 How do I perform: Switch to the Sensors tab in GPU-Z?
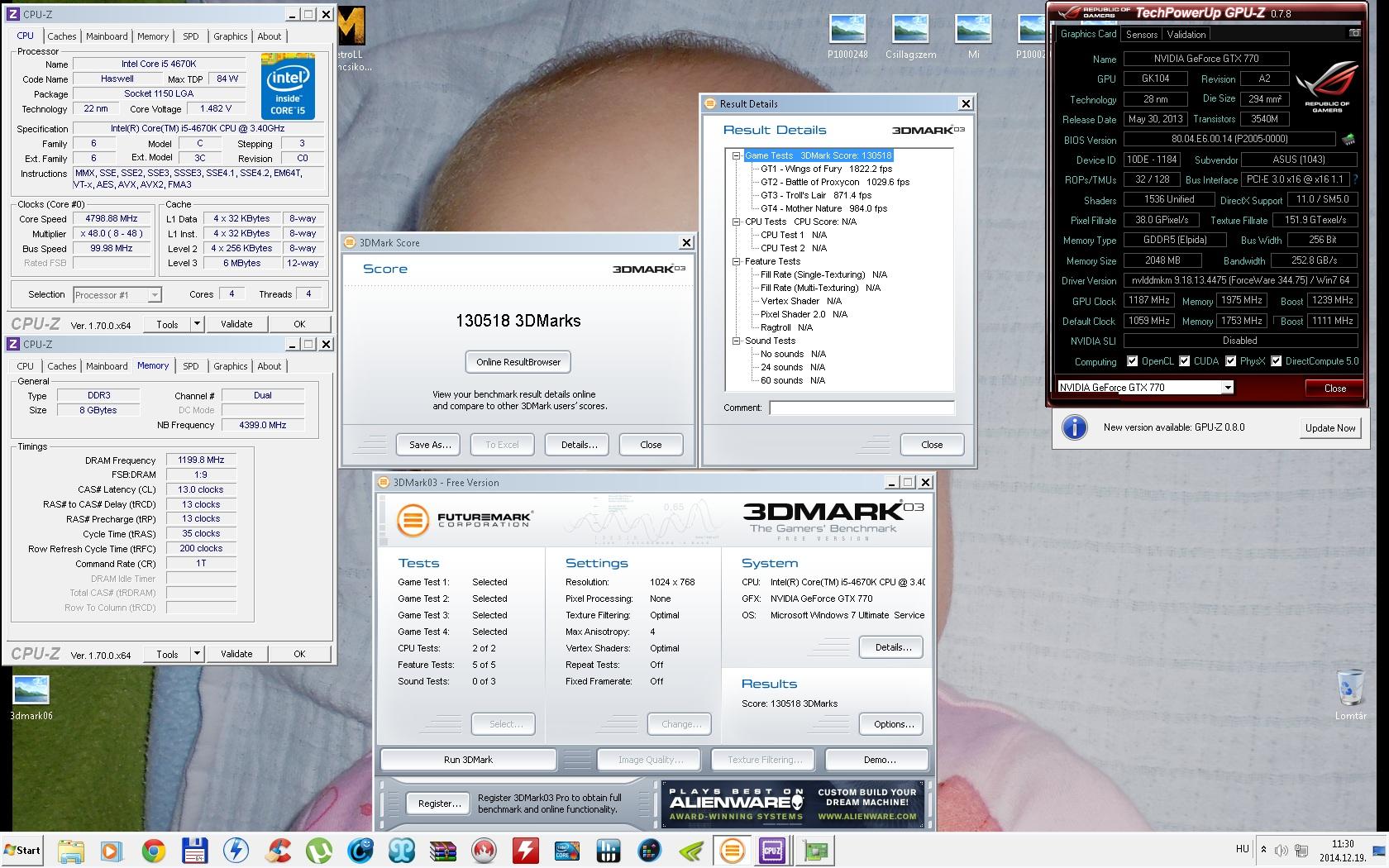point(1142,34)
